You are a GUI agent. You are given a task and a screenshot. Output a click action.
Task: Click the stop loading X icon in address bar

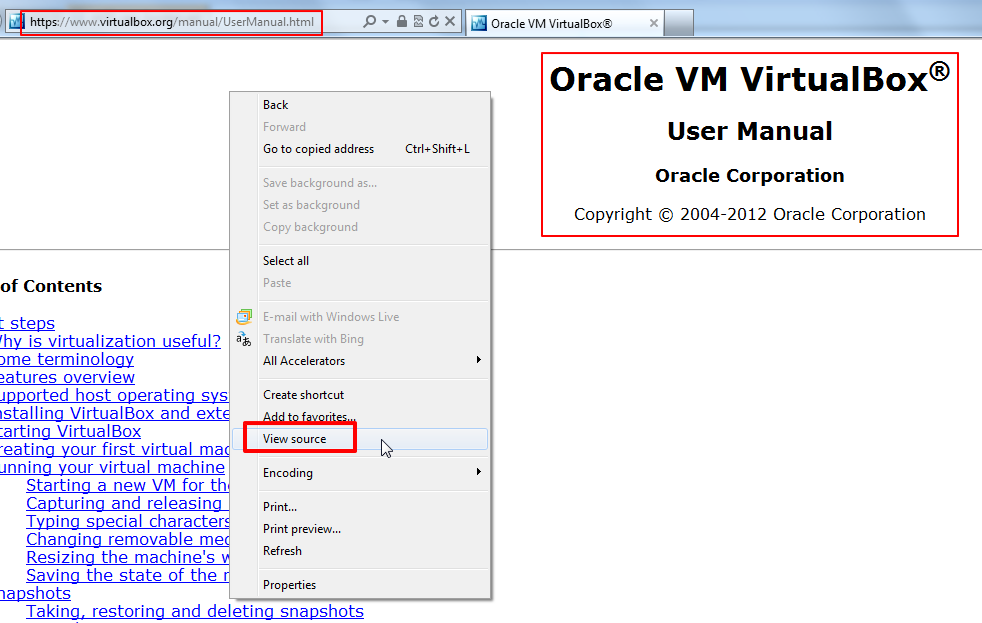pyautogui.click(x=450, y=22)
